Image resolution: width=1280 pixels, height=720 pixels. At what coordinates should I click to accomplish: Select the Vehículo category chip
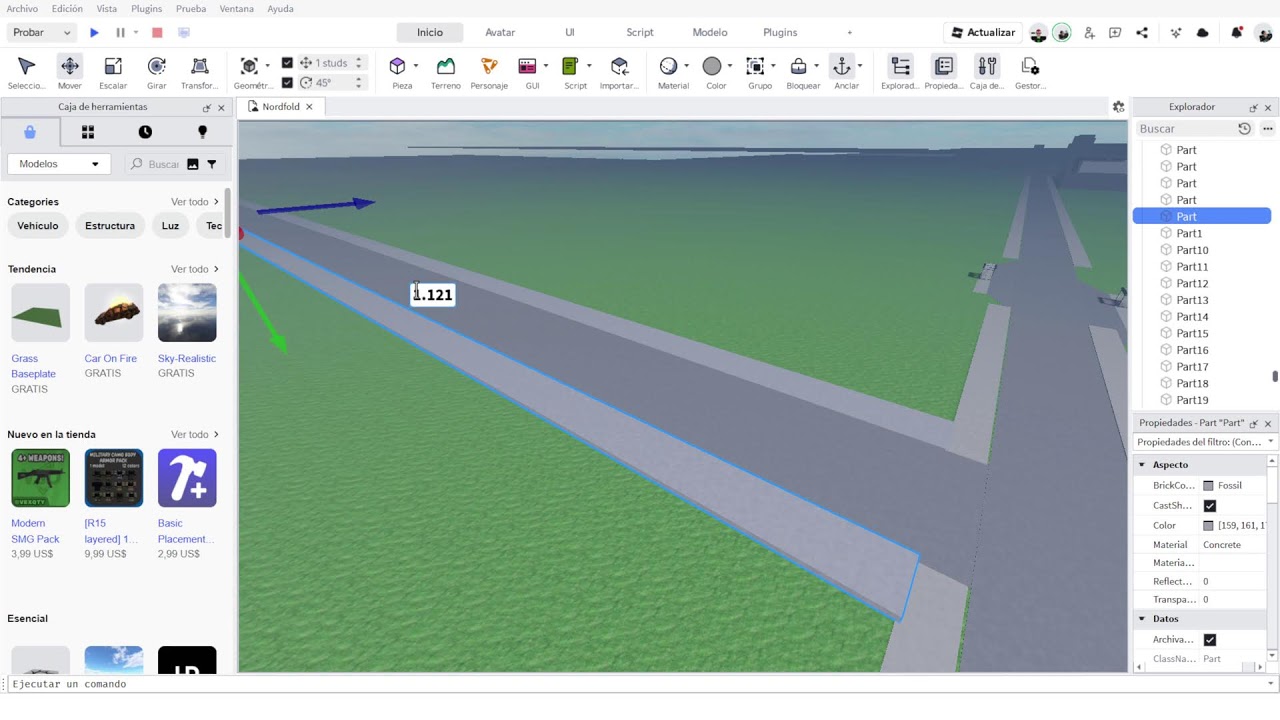coord(38,226)
